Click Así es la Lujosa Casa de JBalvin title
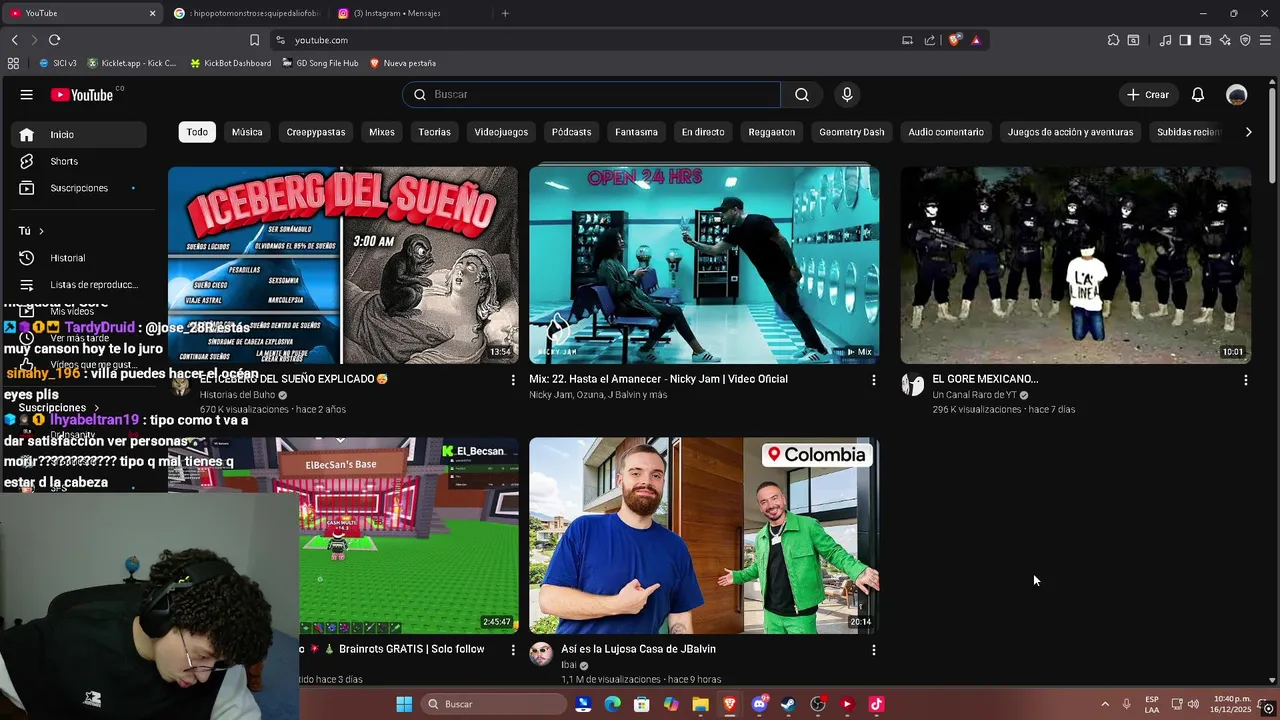The image size is (1280, 720). click(x=638, y=649)
